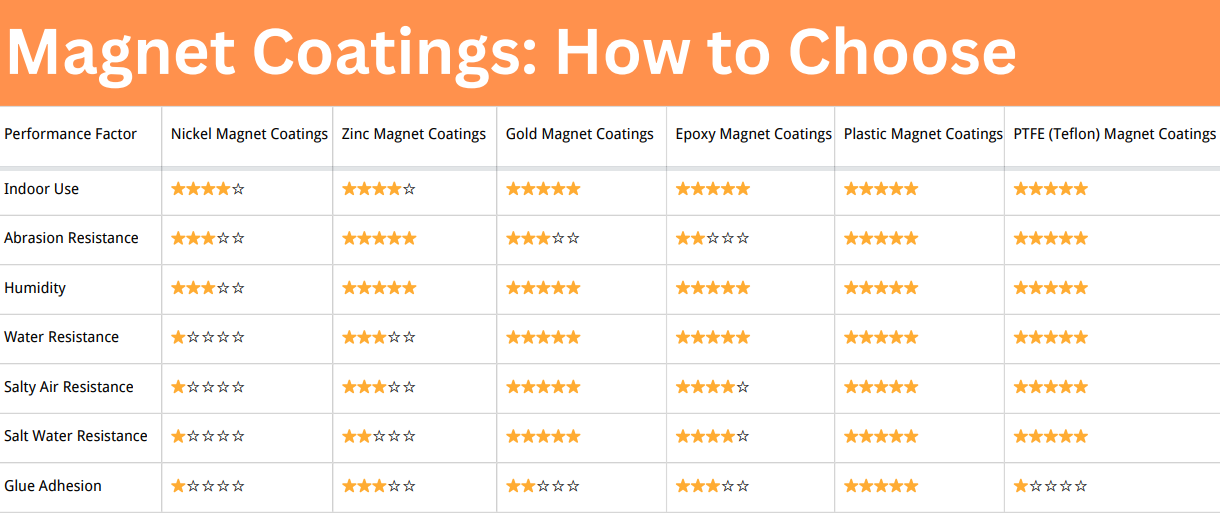This screenshot has height=514, width=1220.
Task: Select Epoxy Magnet Coatings column header
Action: pos(754,134)
